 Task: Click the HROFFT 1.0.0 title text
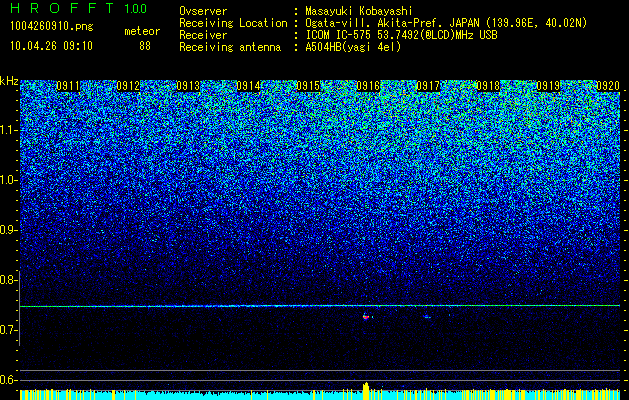tap(78, 8)
